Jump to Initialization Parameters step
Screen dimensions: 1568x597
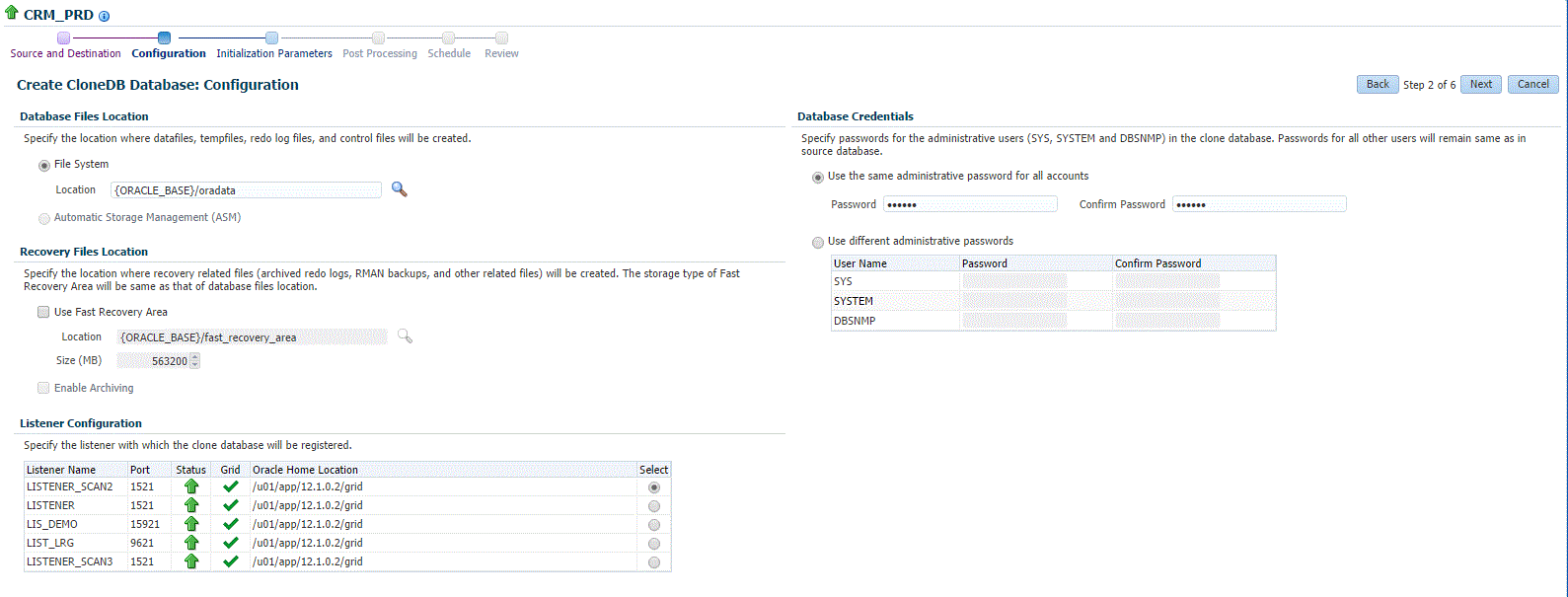point(274,53)
